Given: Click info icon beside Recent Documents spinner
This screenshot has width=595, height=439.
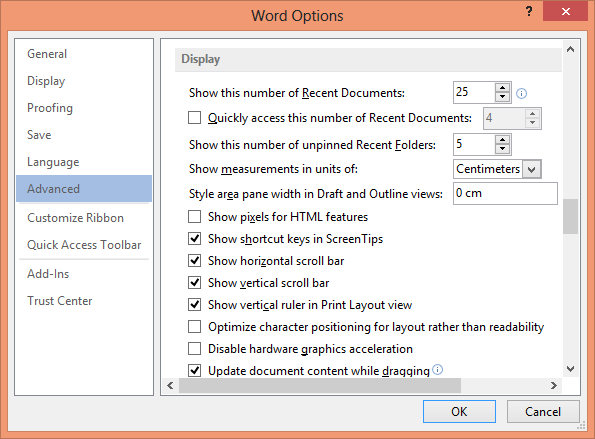Looking at the screenshot, I should 521,93.
